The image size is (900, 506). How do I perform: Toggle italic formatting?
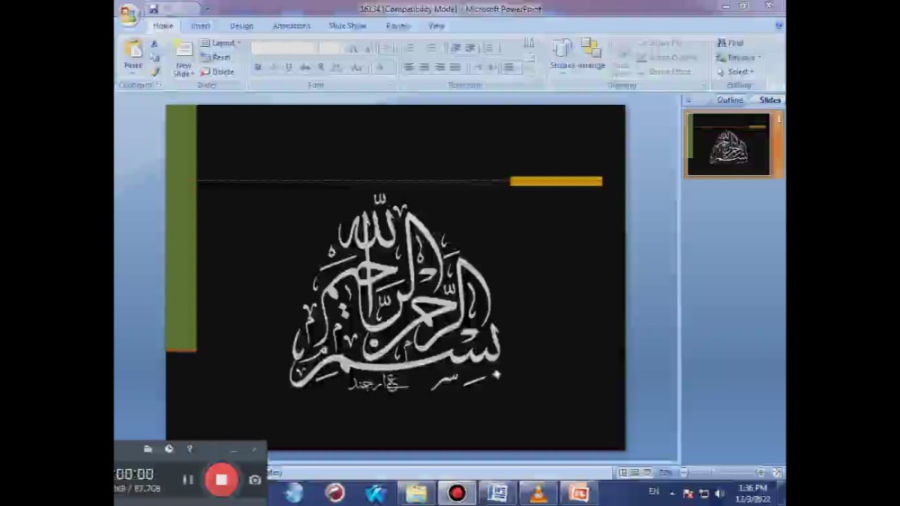[x=273, y=68]
